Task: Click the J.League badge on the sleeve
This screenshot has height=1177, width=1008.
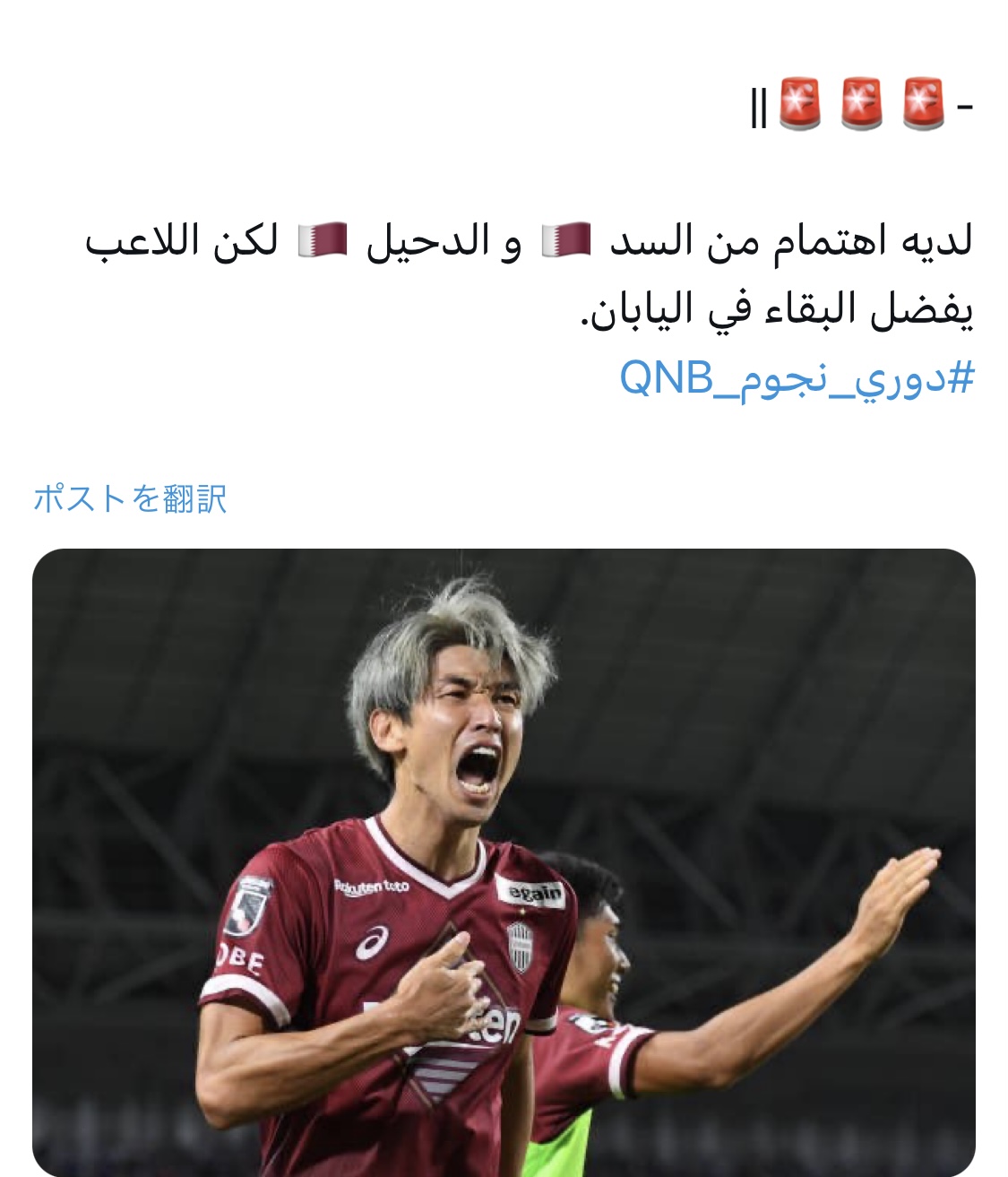Action: [248, 904]
